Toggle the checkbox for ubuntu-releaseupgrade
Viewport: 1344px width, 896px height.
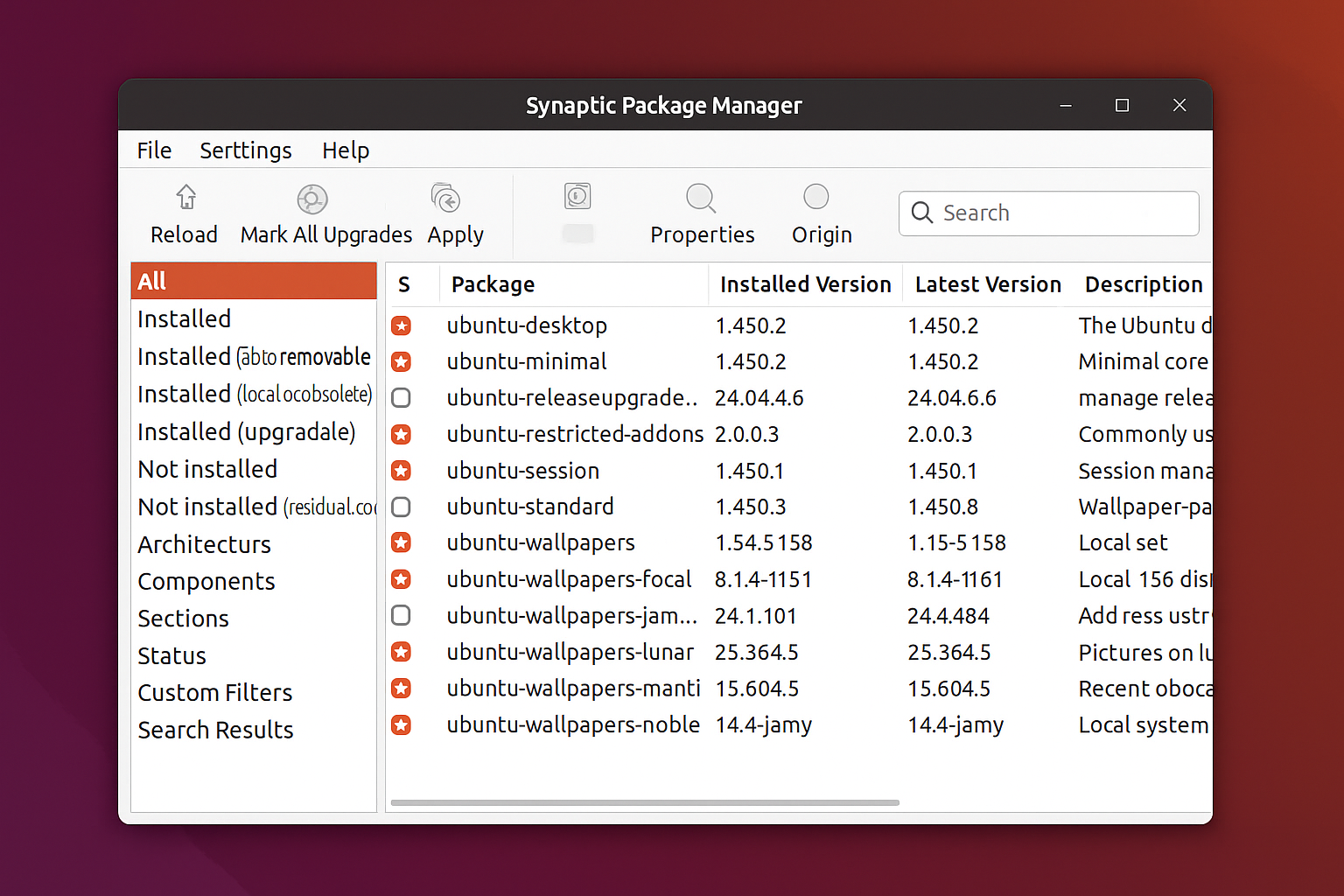click(x=401, y=397)
